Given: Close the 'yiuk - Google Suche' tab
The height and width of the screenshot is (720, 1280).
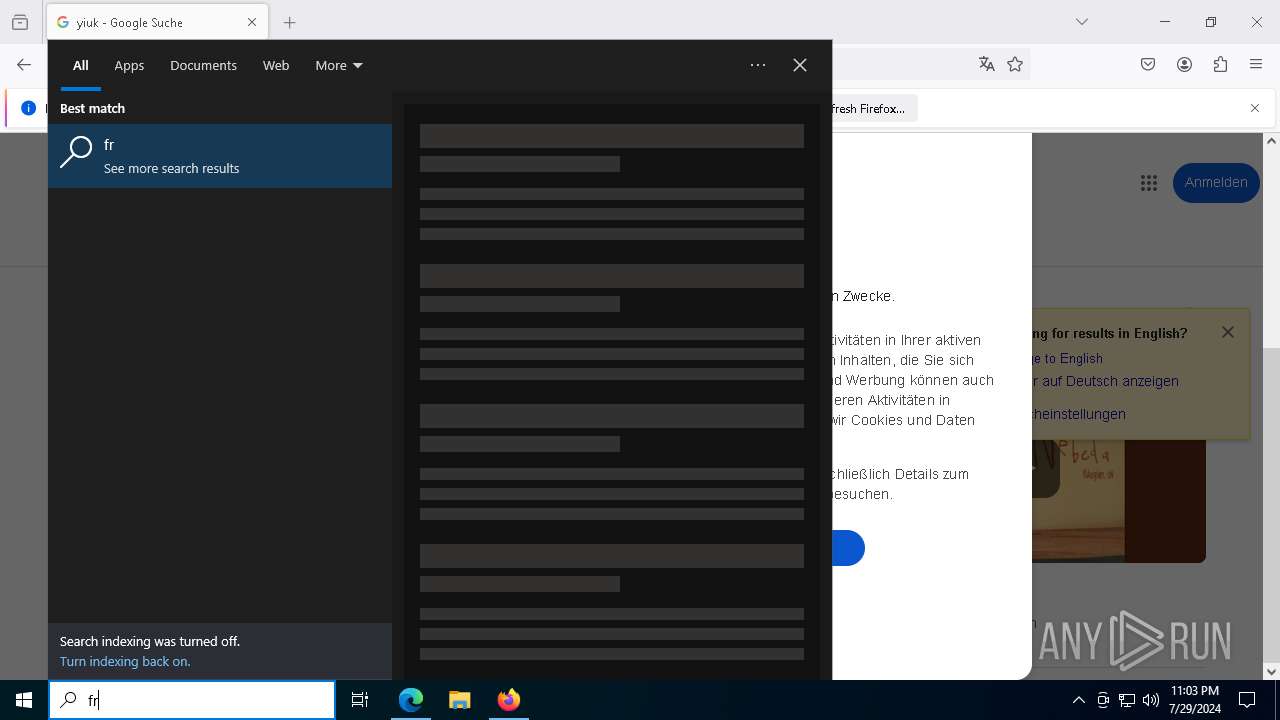Looking at the screenshot, I should (x=252, y=22).
